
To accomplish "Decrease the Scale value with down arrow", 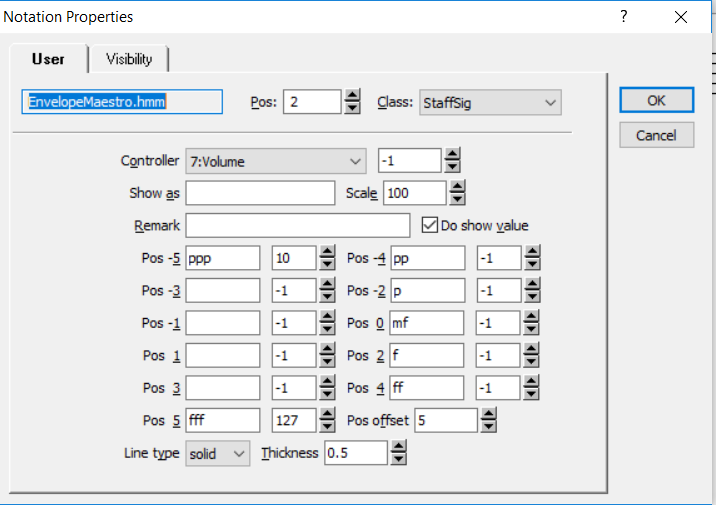I will (x=457, y=199).
